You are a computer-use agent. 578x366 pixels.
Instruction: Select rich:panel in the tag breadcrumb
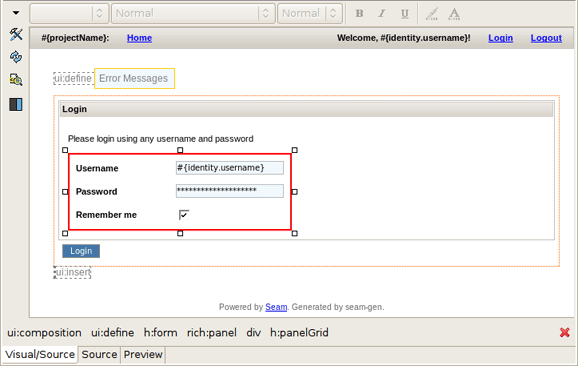(212, 333)
